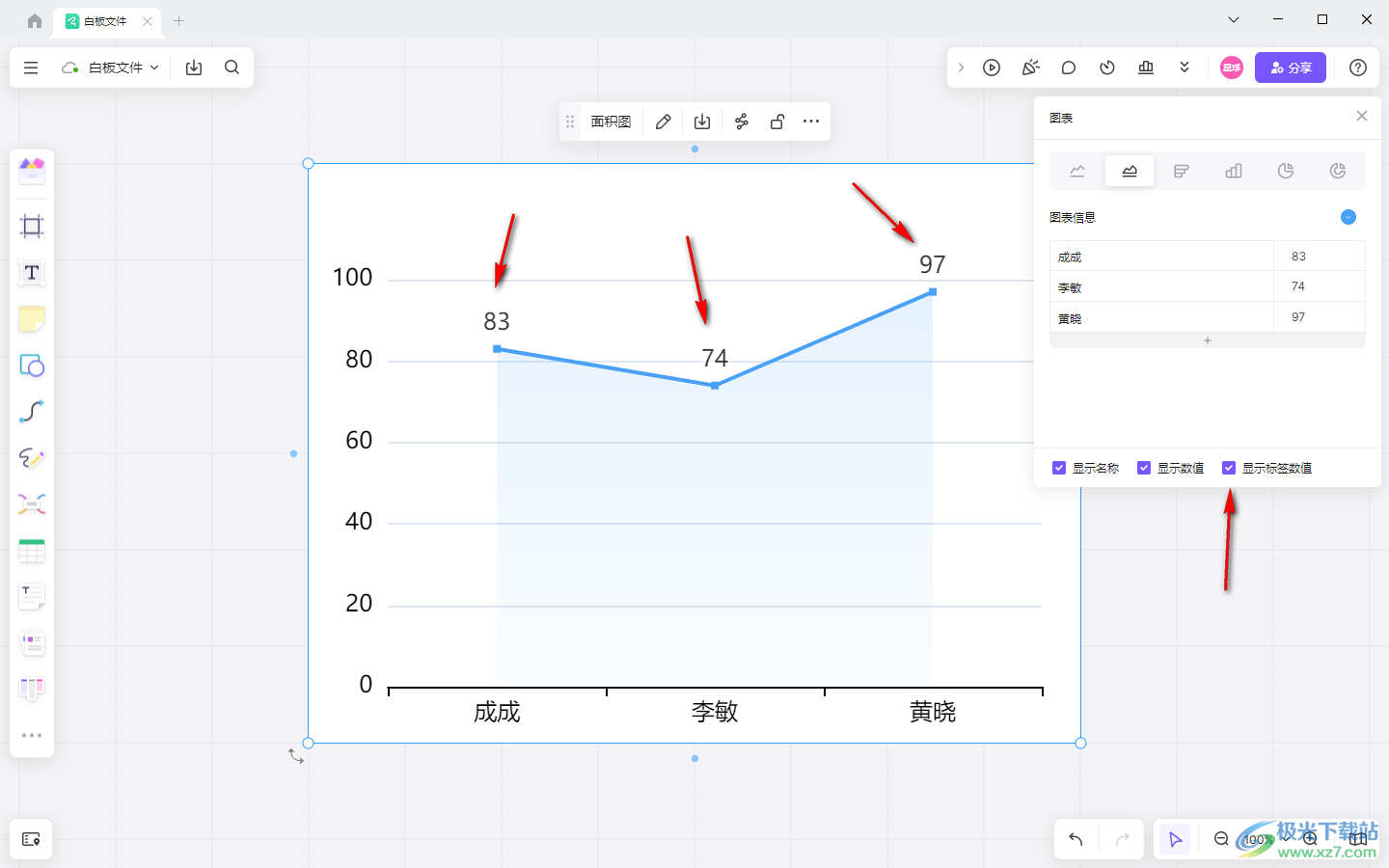Click the celebration confetti icon
The height and width of the screenshot is (868, 1389).
1030,68
